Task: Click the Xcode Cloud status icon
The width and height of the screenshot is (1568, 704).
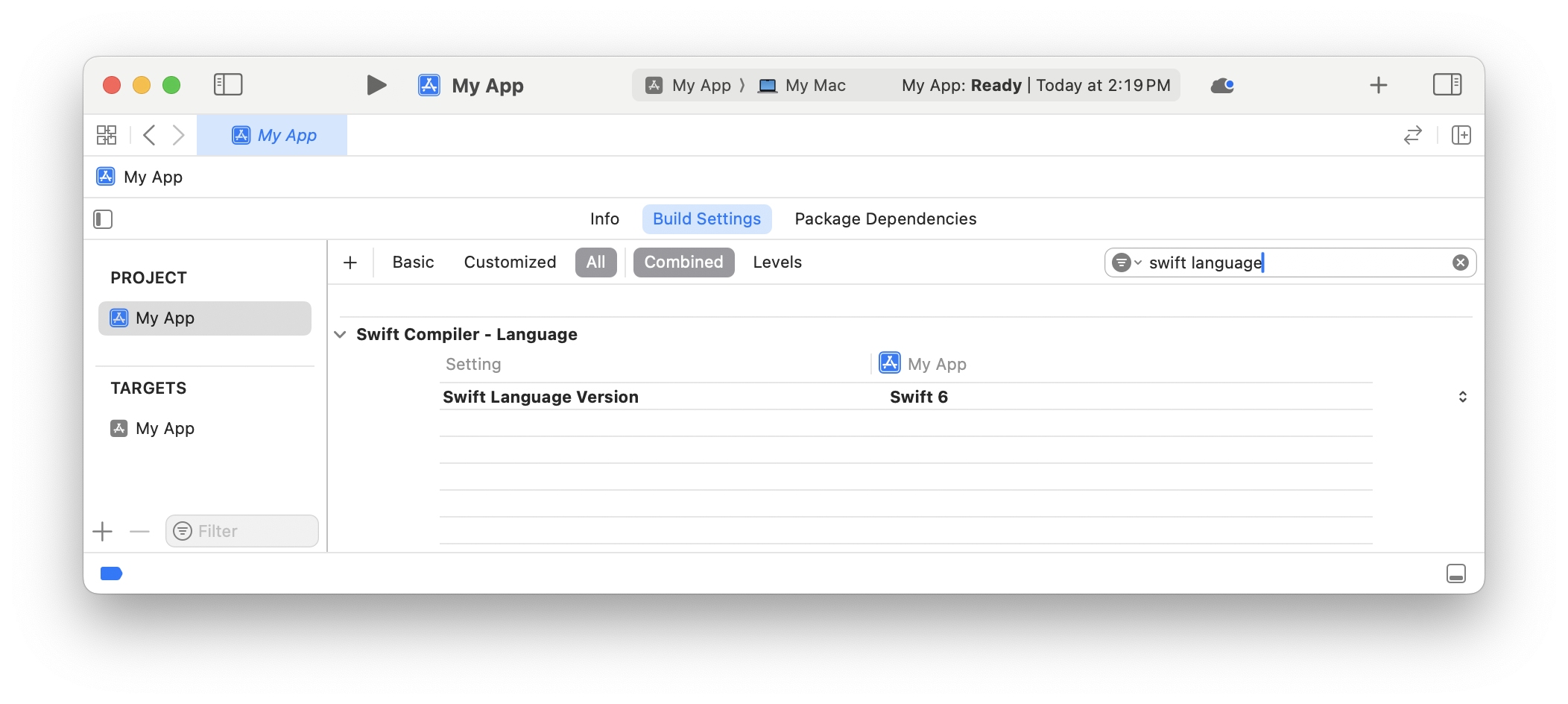Action: tap(1222, 86)
